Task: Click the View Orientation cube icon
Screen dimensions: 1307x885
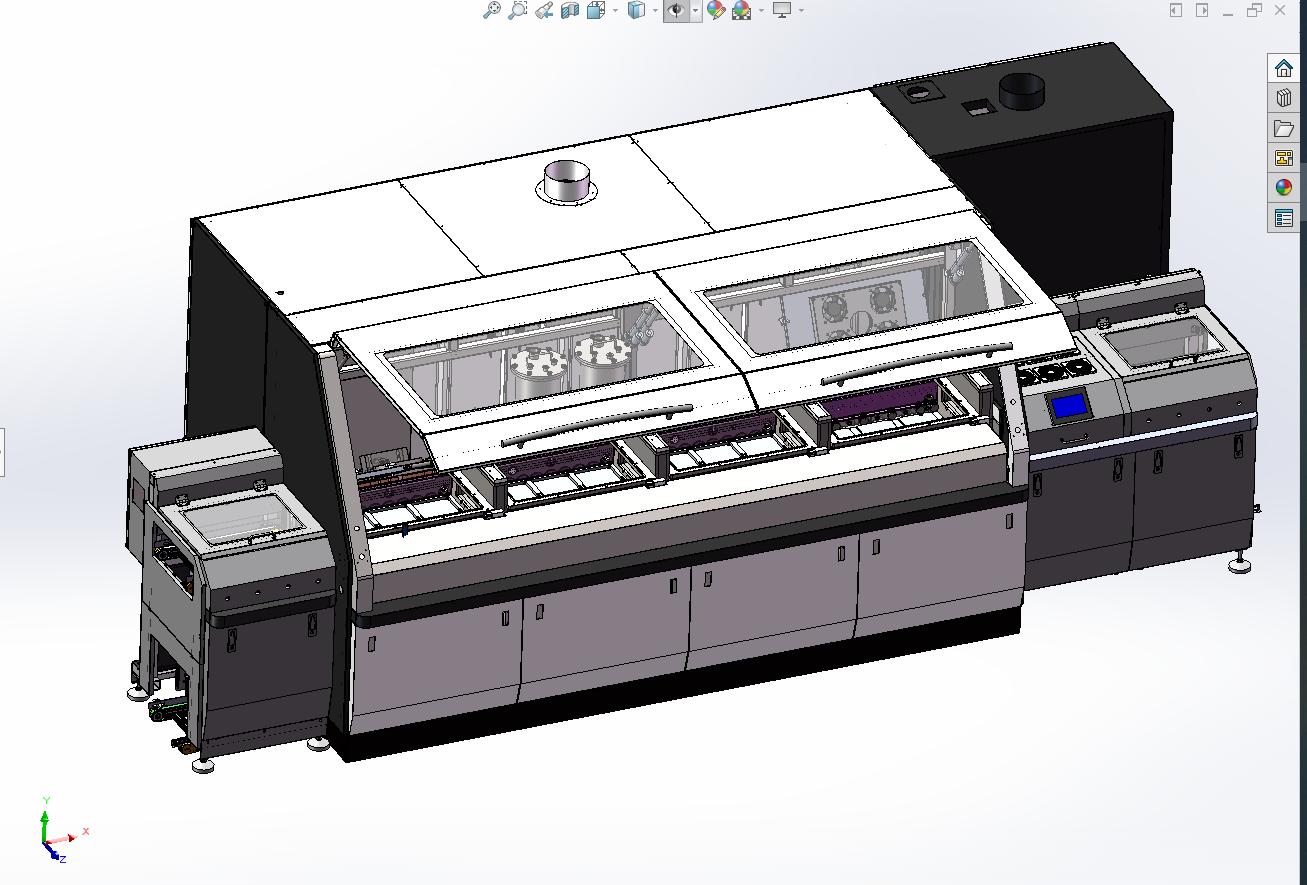Action: [x=596, y=10]
